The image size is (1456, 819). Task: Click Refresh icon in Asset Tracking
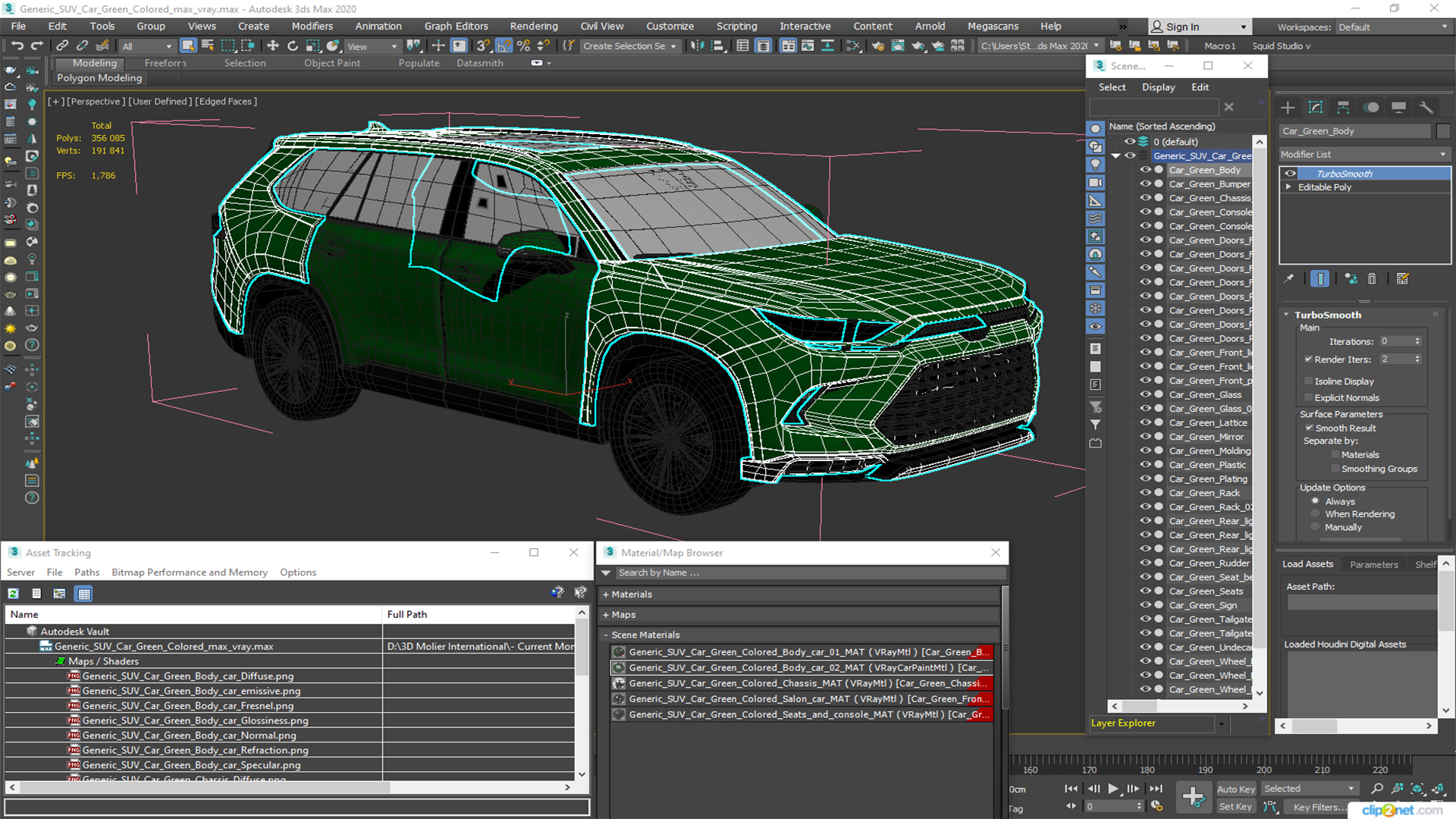[x=14, y=594]
